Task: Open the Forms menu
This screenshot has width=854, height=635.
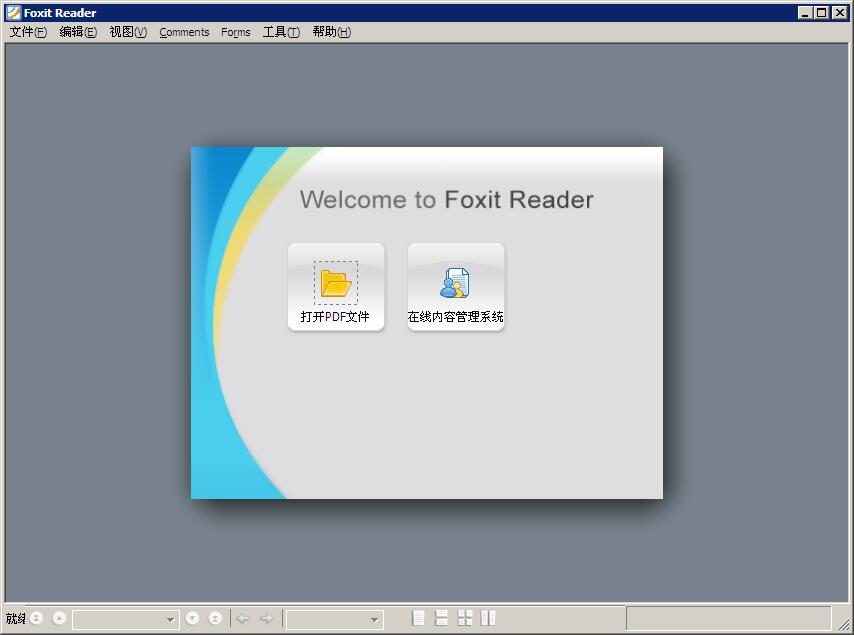Action: pos(235,32)
